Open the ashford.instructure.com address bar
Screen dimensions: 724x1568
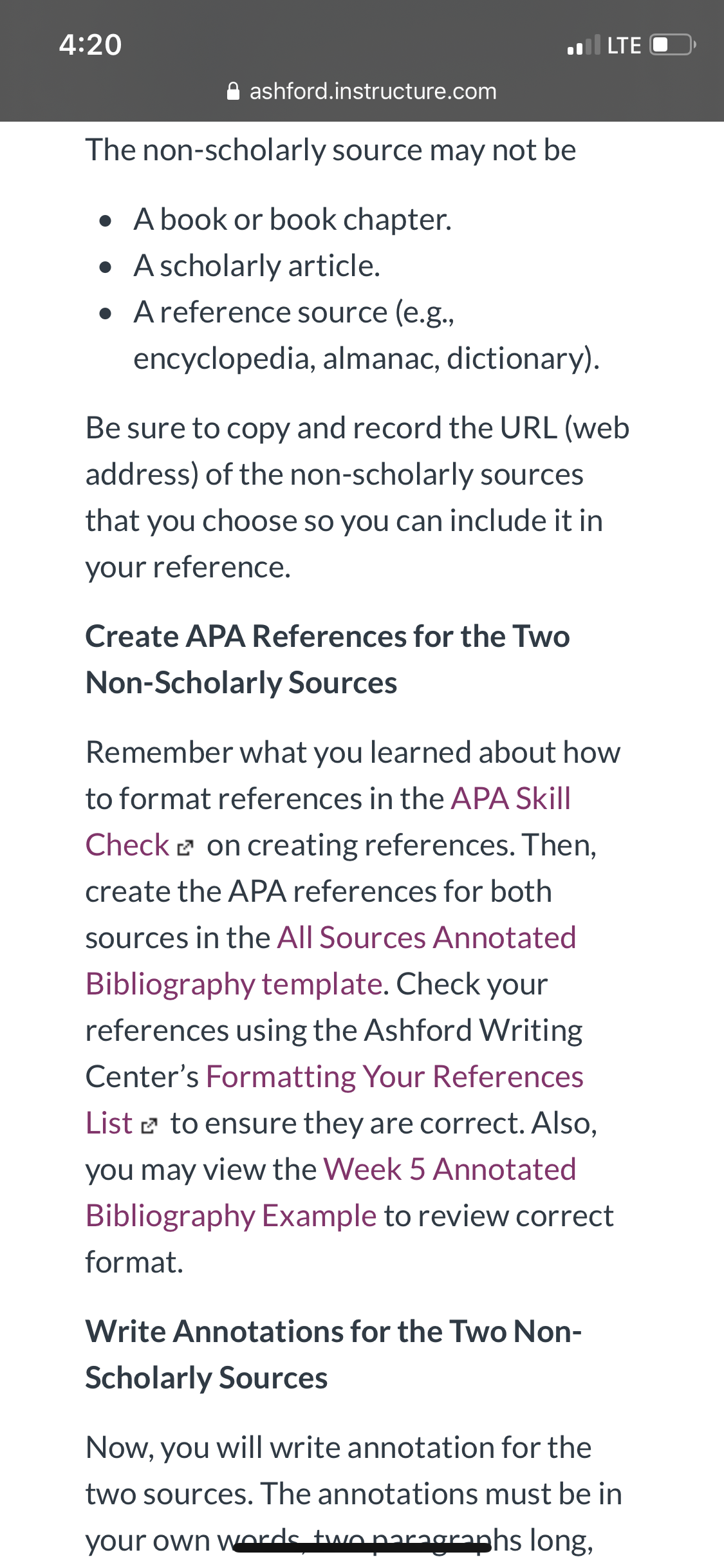tap(362, 91)
